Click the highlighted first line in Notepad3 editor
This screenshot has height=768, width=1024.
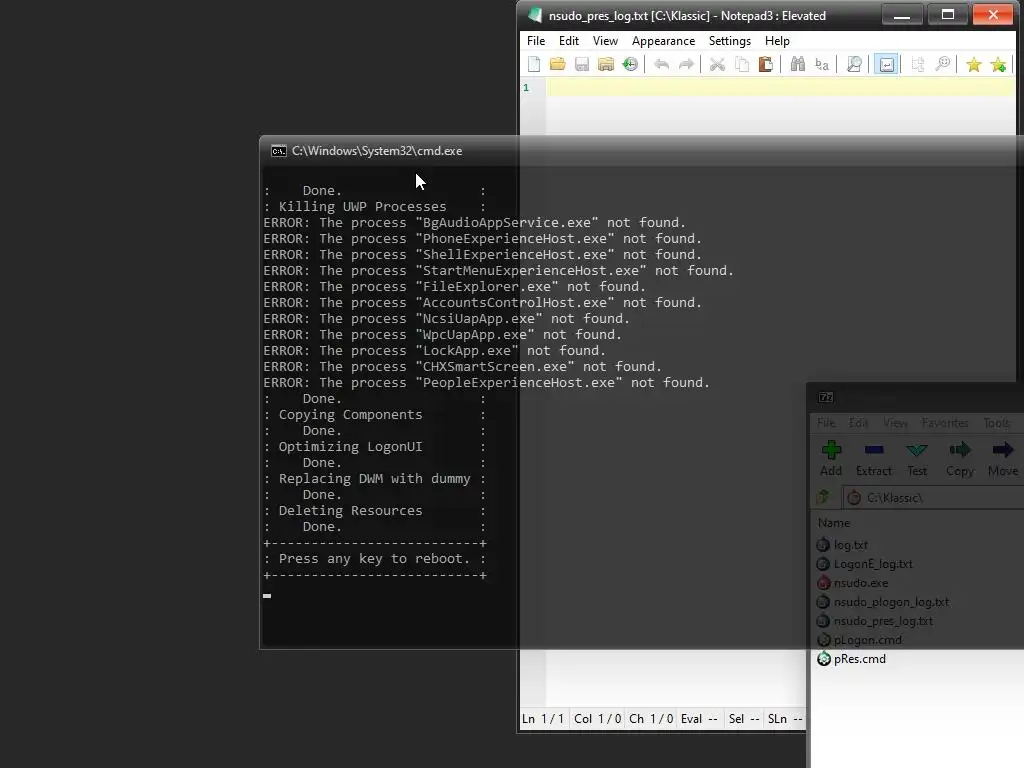pos(780,88)
